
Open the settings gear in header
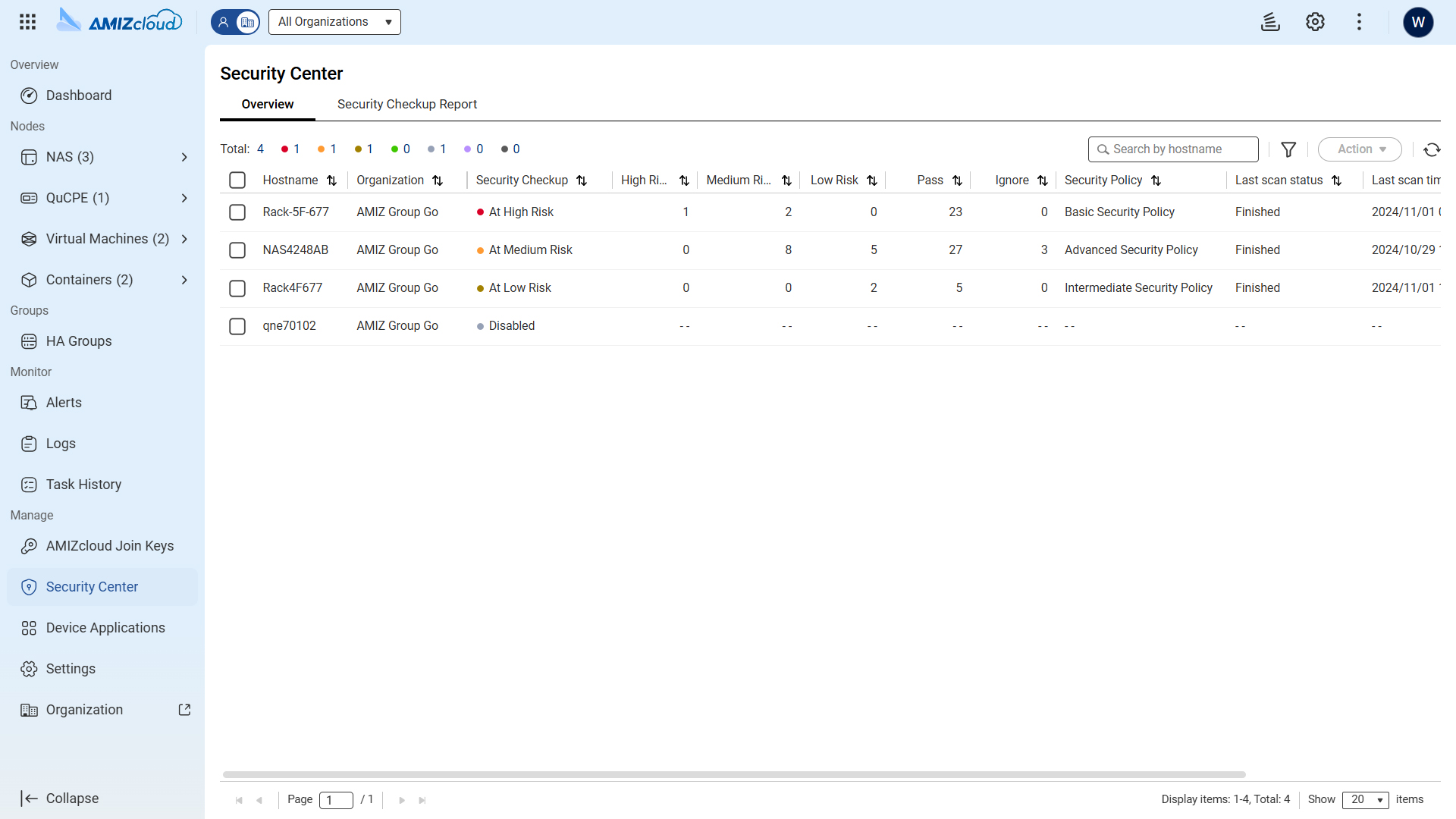[x=1315, y=22]
